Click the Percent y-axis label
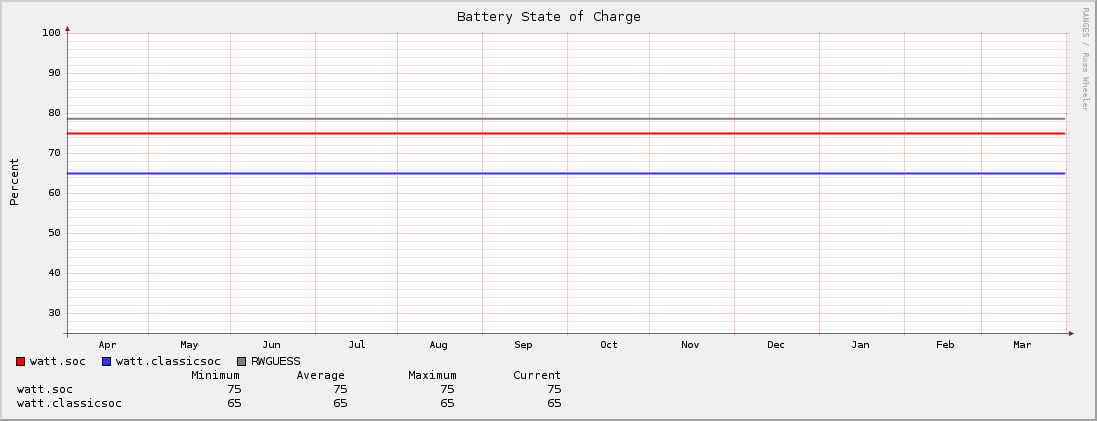 point(14,182)
